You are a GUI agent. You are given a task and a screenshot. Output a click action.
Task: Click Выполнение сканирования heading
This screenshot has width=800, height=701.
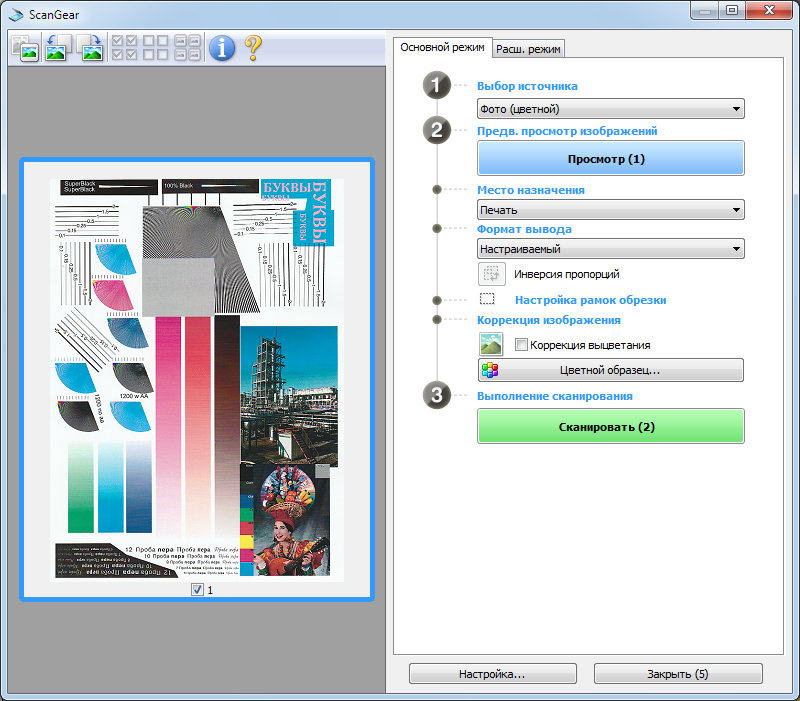[555, 396]
